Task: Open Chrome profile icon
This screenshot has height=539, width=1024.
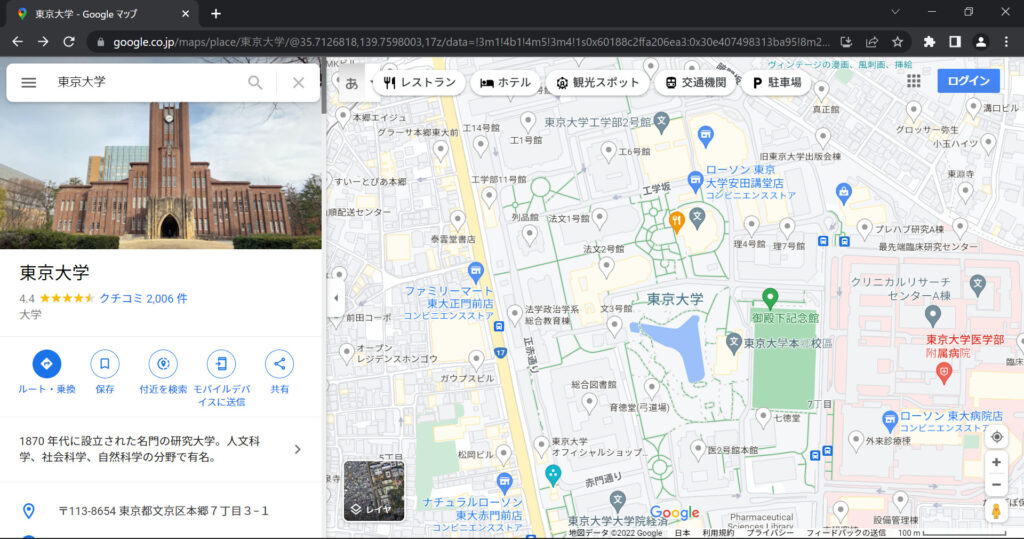Action: 981,42
